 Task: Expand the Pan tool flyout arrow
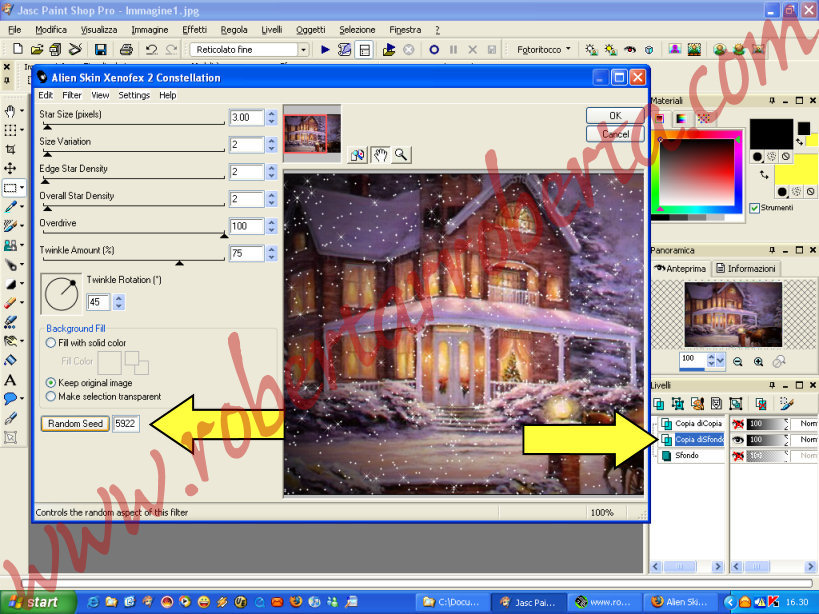(x=22, y=111)
